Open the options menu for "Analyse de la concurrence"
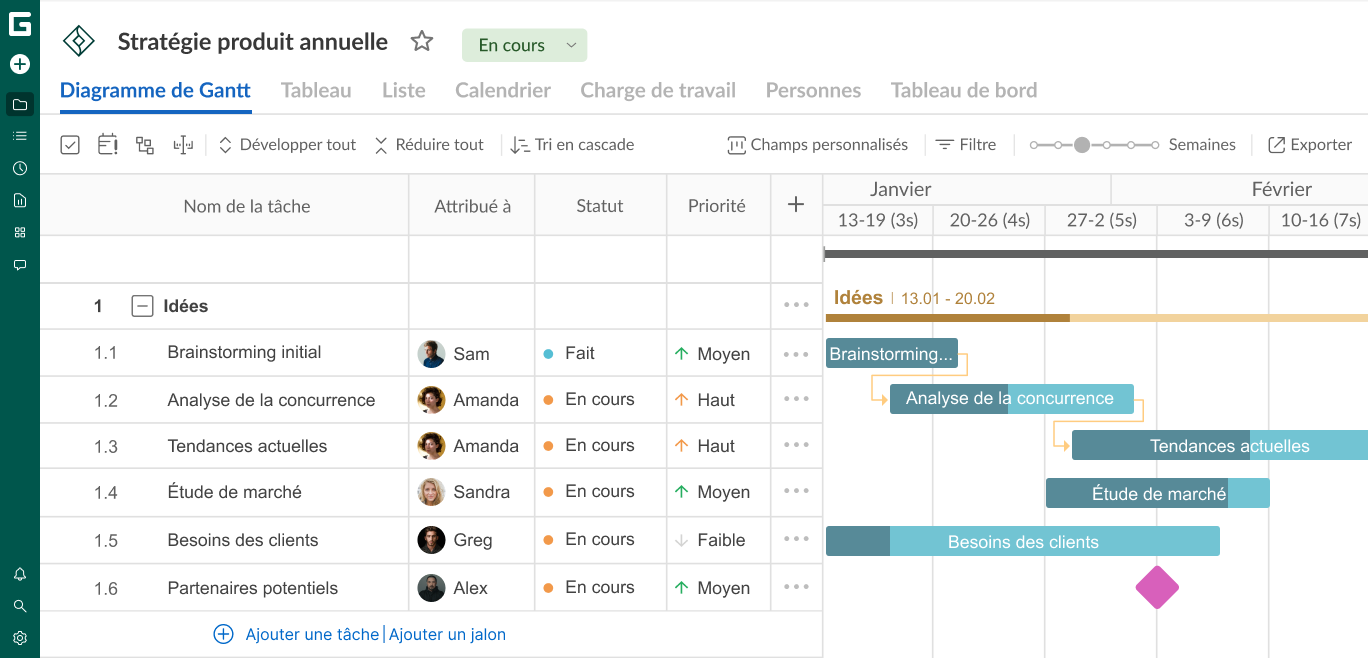Screen dimensions: 1368x658 tap(795, 399)
